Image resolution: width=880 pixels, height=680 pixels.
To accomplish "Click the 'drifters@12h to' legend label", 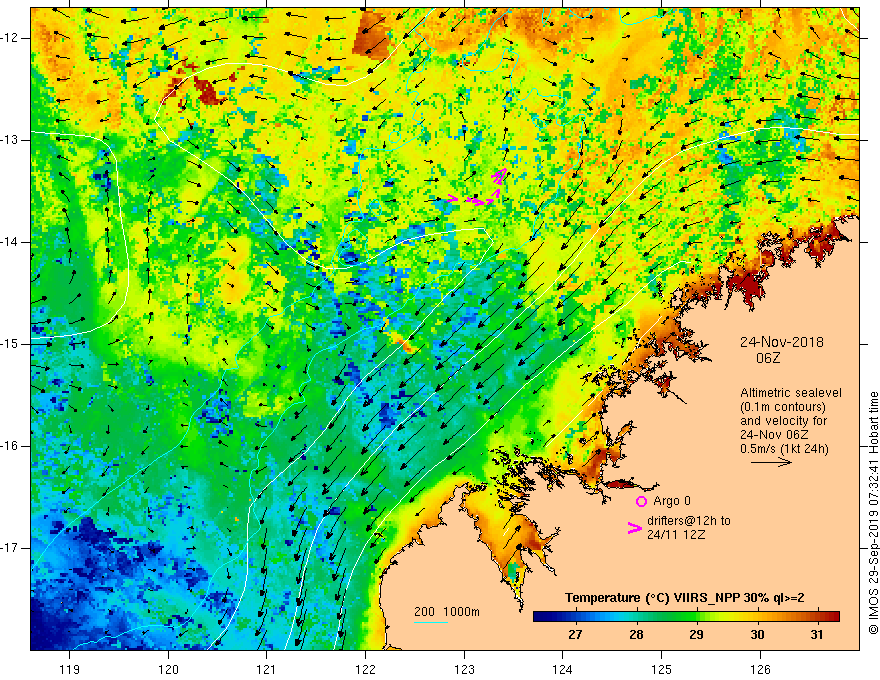I will (x=689, y=521).
